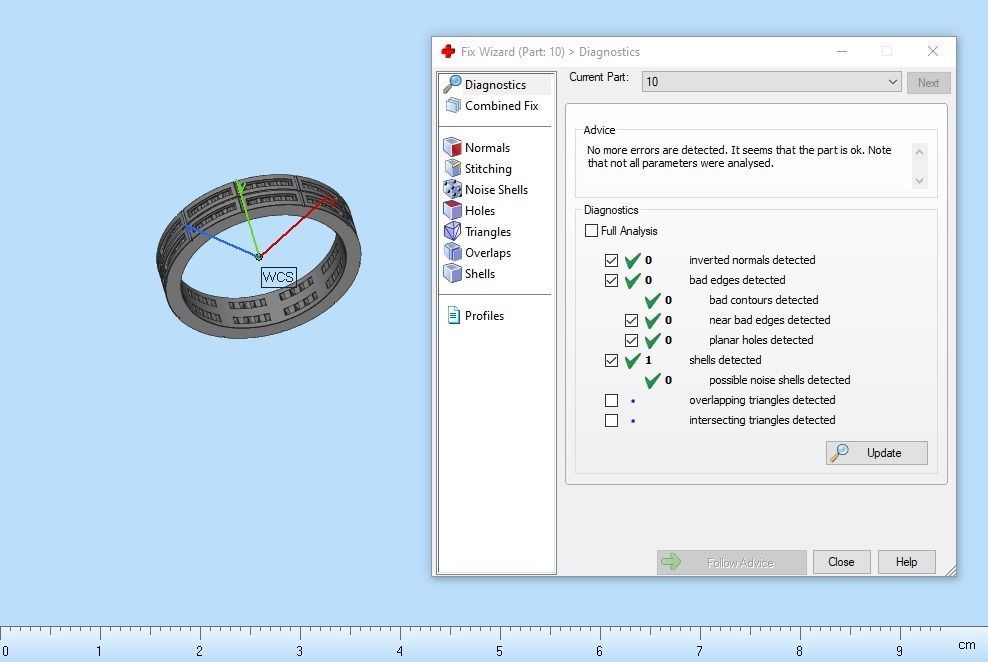Screen dimensions: 988x662
Task: Open Help for the Fix Wizard
Action: 906,562
